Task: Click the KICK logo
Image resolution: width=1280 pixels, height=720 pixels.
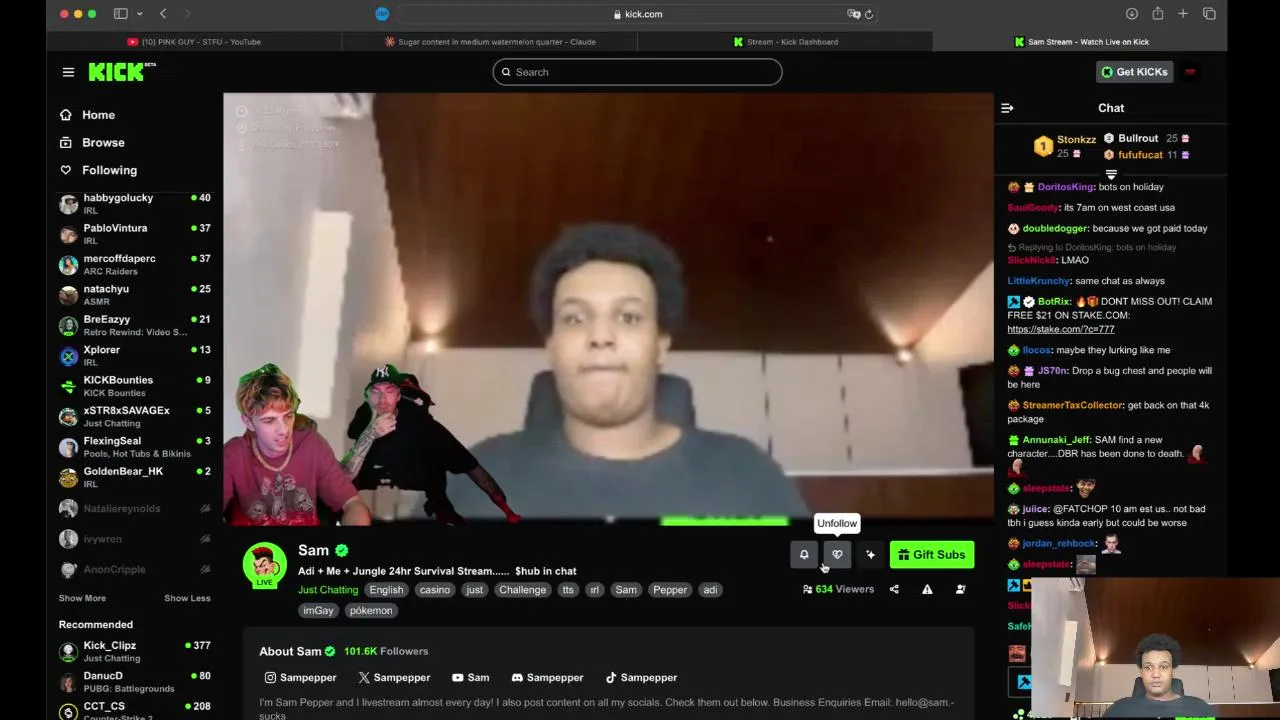Action: click(x=121, y=72)
